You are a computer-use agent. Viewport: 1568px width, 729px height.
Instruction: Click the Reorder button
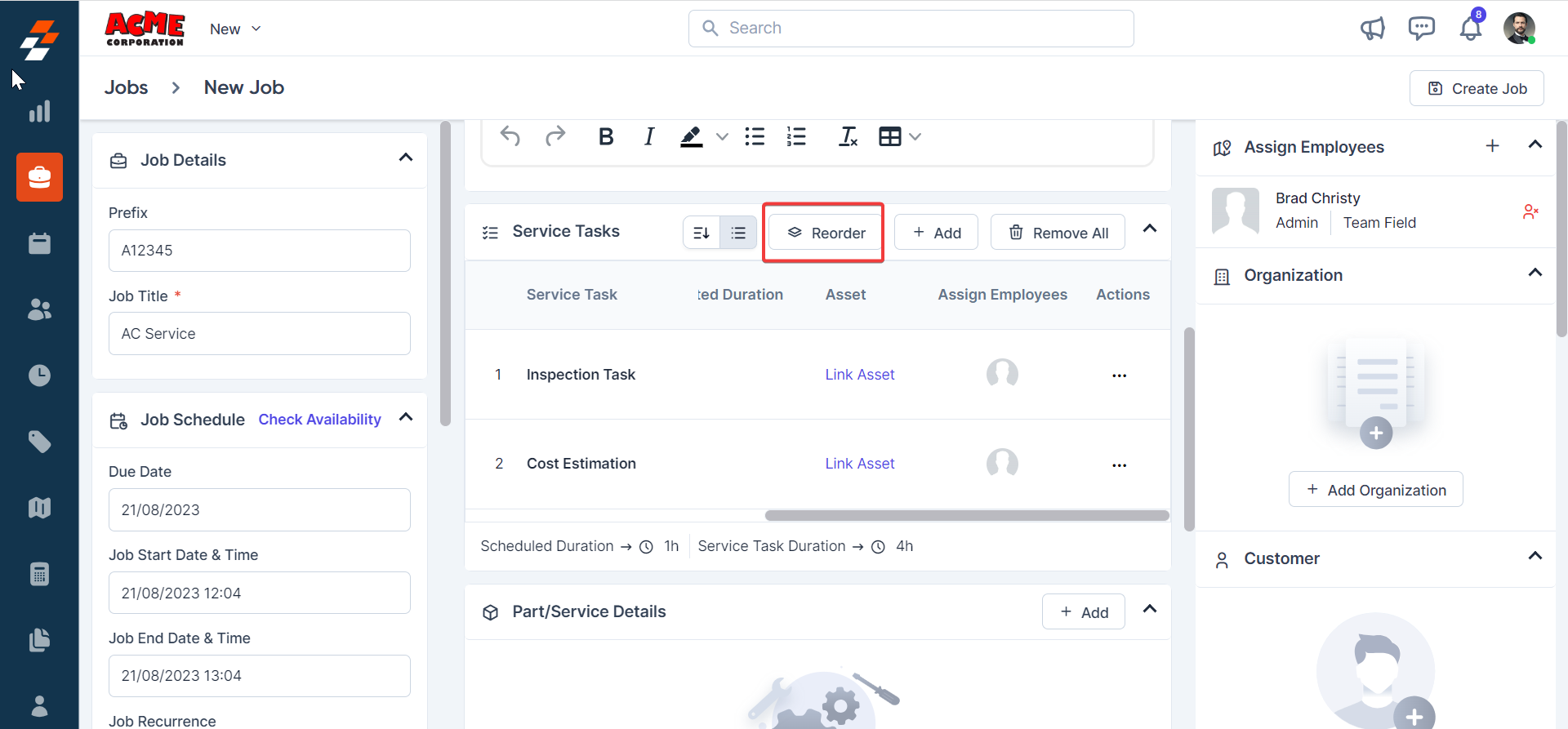(x=826, y=233)
